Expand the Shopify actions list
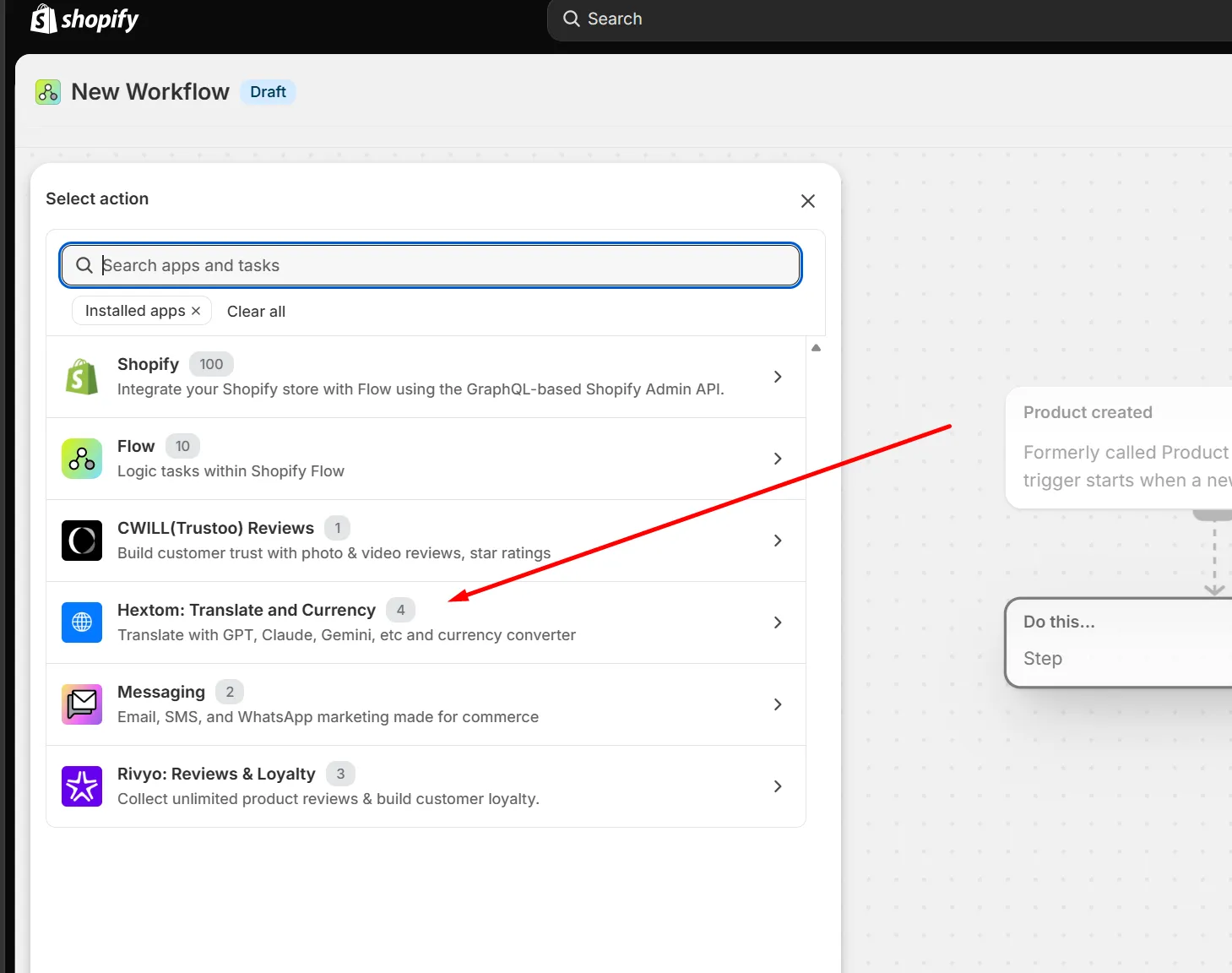 pos(778,377)
